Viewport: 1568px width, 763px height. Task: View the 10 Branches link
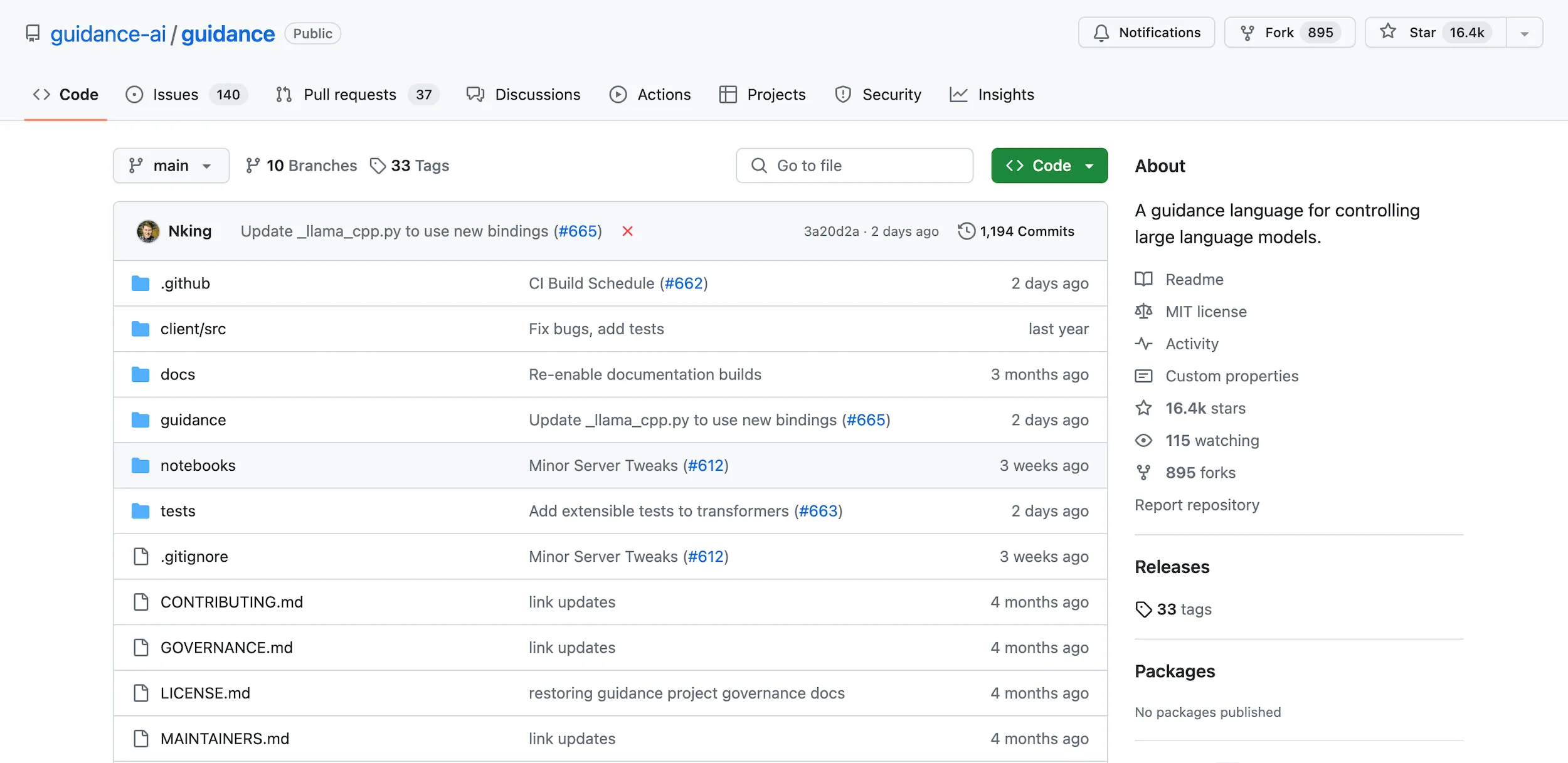(301, 166)
